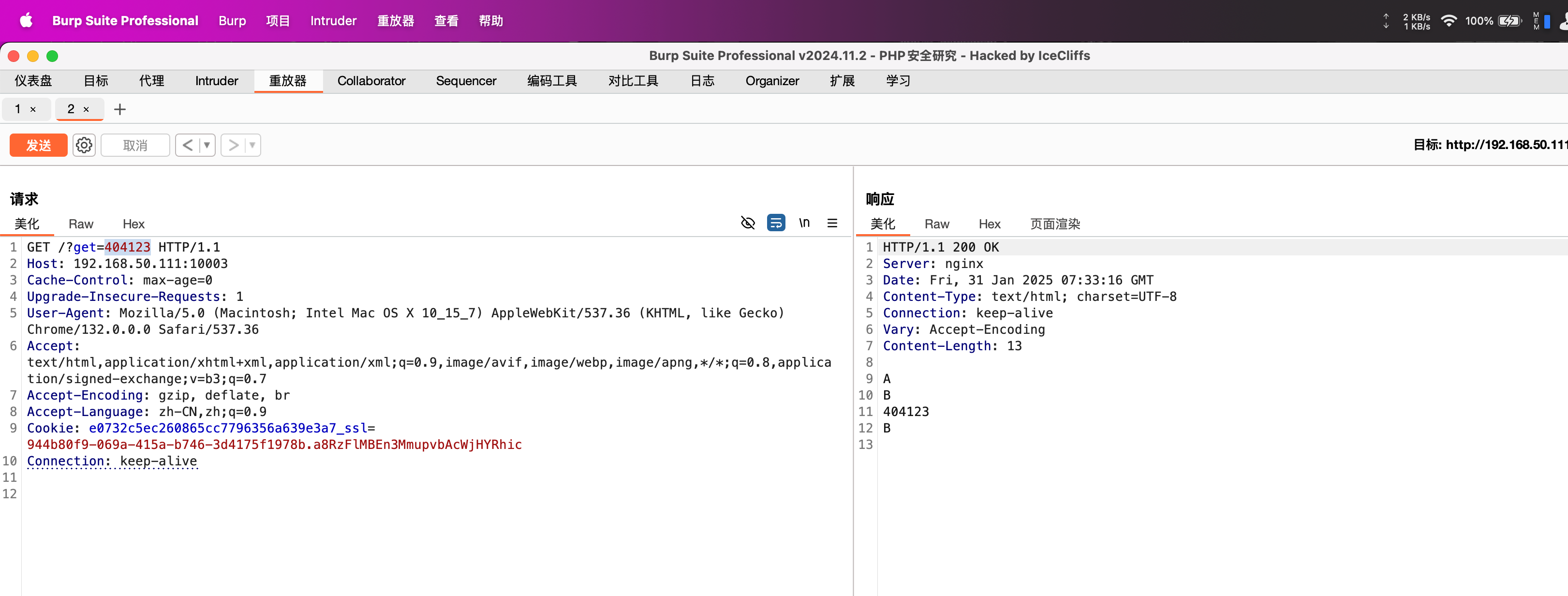Open the Apple menu
Viewport: 1568px width, 596px height.
coord(26,21)
